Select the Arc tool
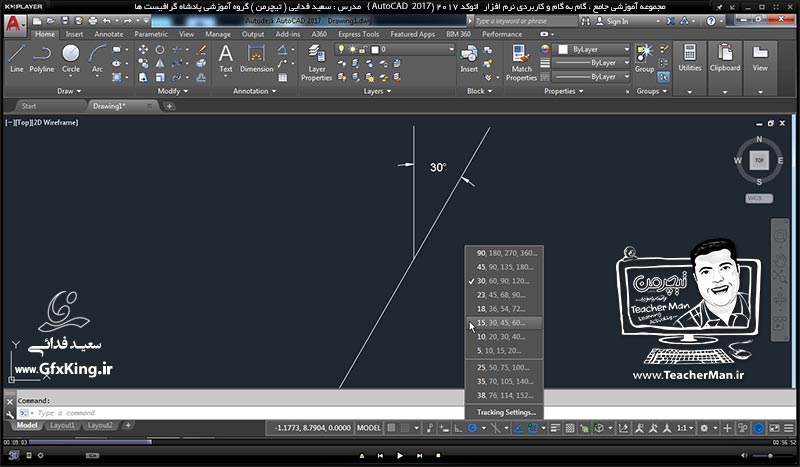Screen dimensions: 800x467 coord(97,59)
